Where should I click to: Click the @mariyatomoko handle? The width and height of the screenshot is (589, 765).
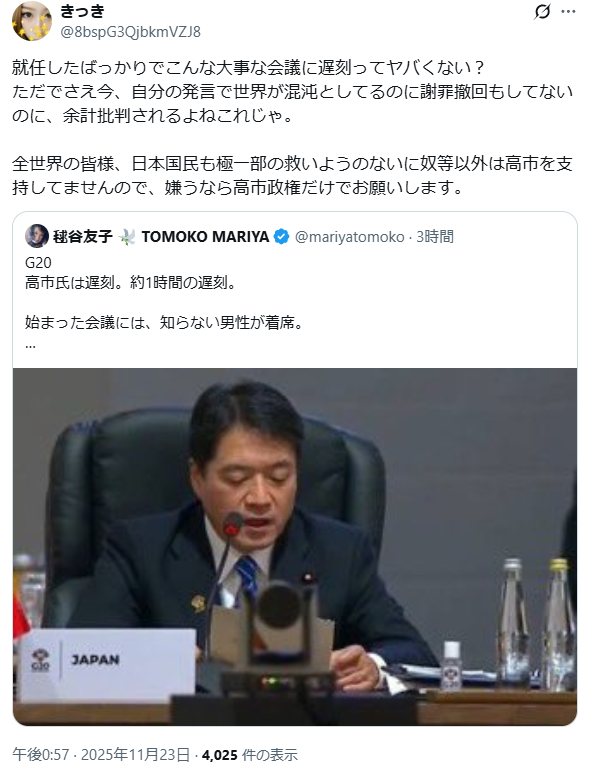click(x=349, y=237)
